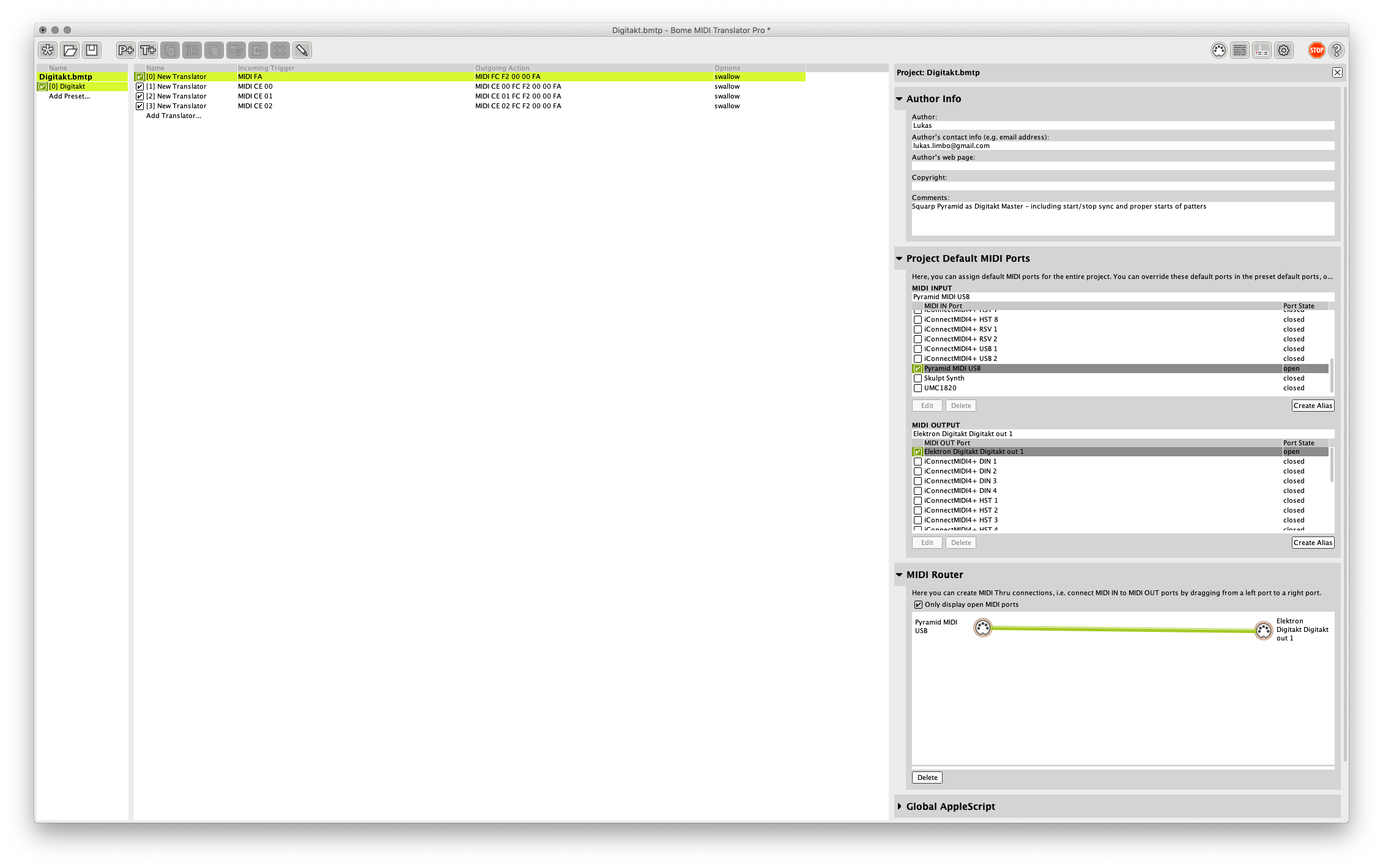Click the Duplicate toolbar icon

(170, 50)
